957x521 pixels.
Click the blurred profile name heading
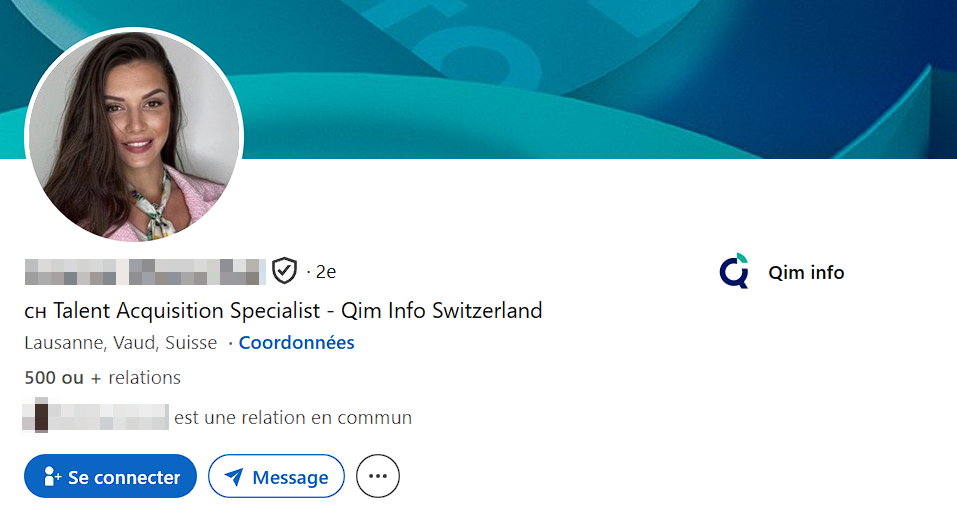coord(143,270)
